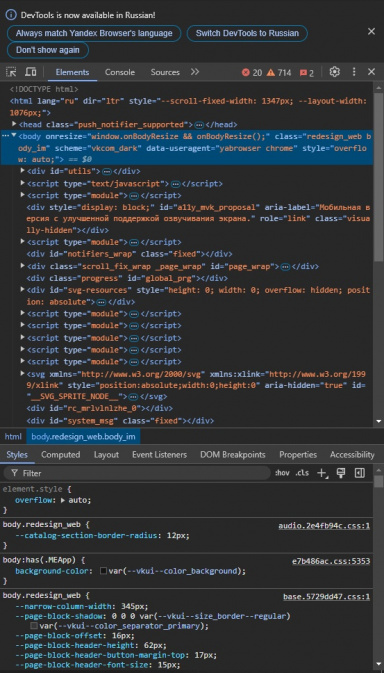Expand the script text/javascript node
This screenshot has width=384, height=673.
(x=22, y=183)
